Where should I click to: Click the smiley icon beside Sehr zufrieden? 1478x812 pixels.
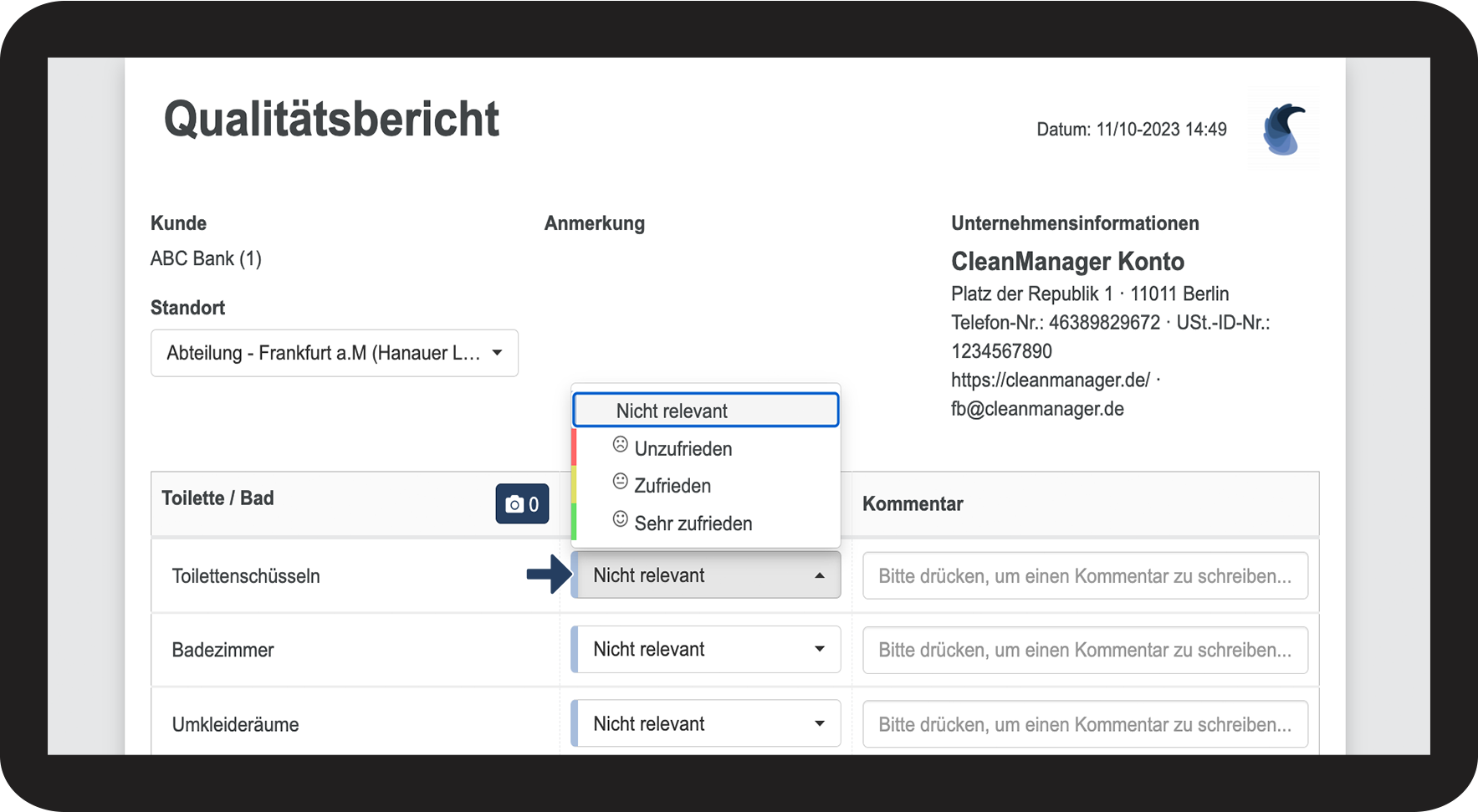620,519
